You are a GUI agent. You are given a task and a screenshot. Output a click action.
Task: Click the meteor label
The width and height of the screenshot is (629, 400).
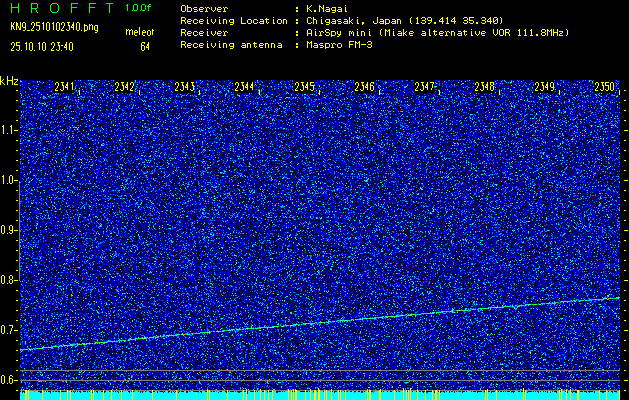[x=138, y=33]
